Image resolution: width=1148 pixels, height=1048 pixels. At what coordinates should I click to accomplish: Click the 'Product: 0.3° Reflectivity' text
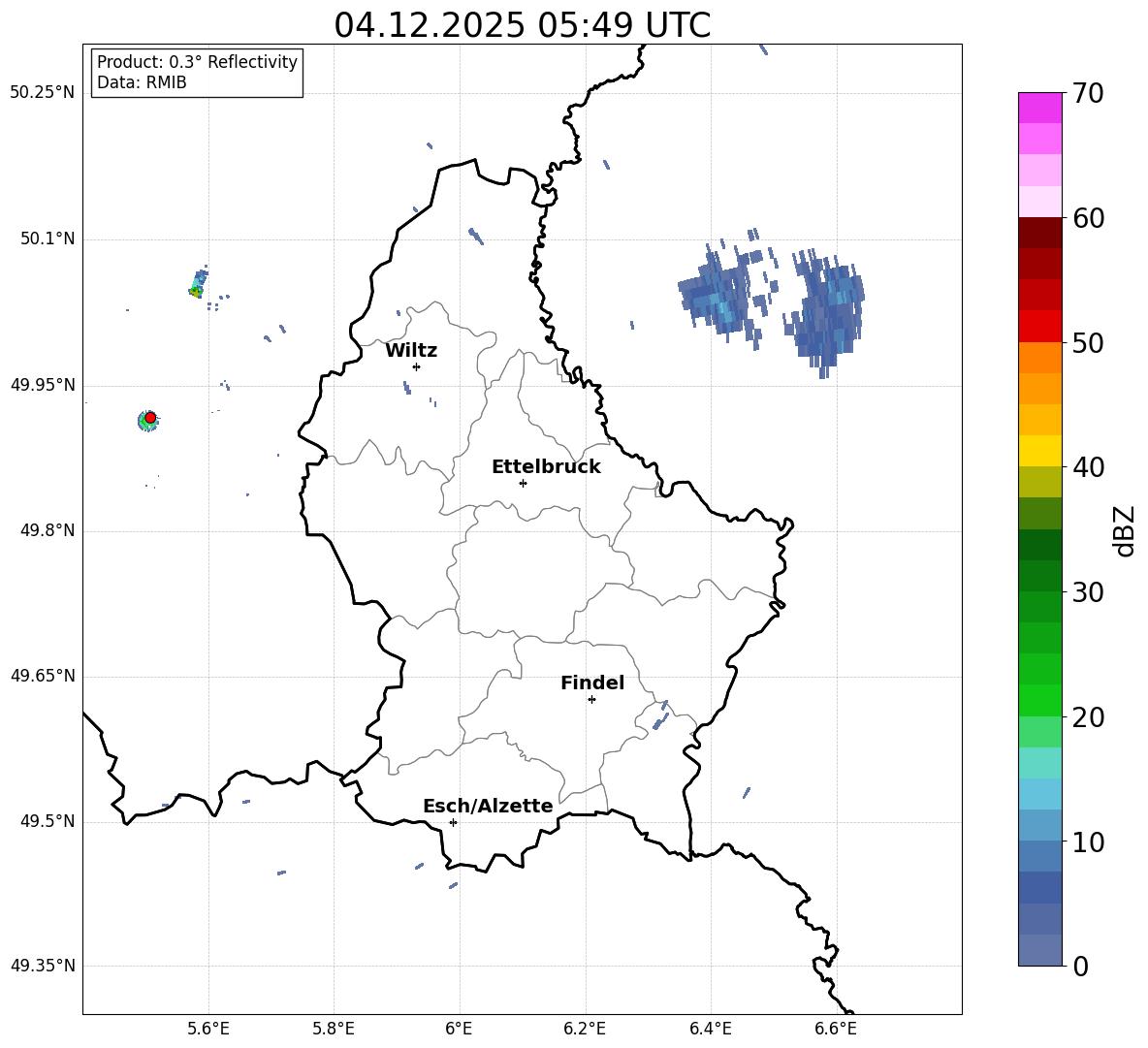197,61
